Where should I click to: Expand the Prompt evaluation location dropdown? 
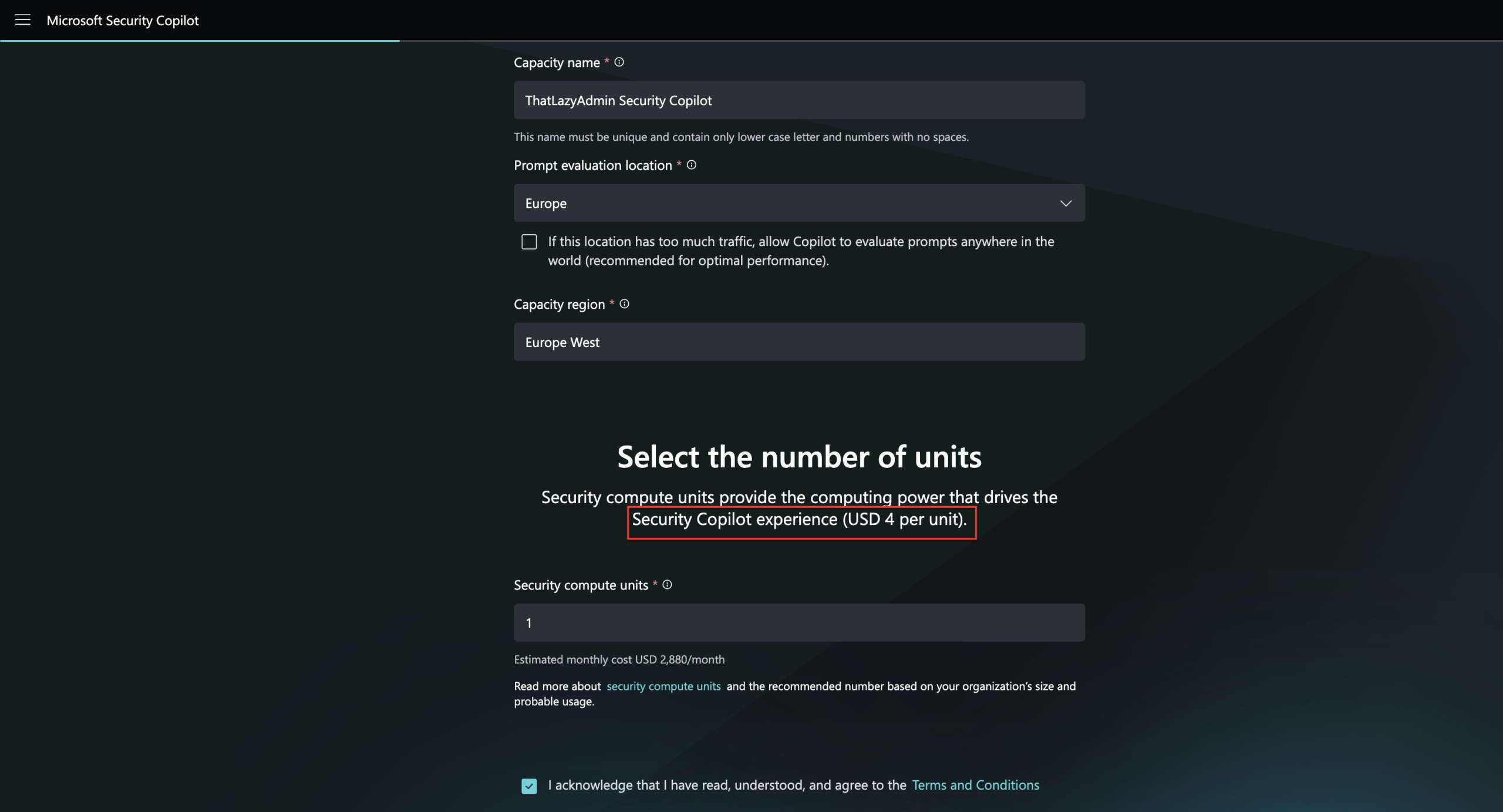point(798,203)
